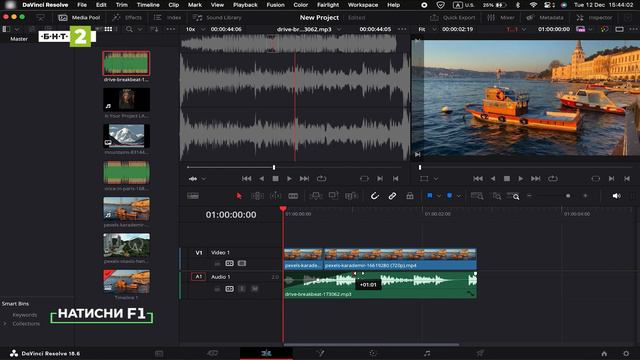The width and height of the screenshot is (640, 360).
Task: Open the Playback menu
Action: (245, 5)
